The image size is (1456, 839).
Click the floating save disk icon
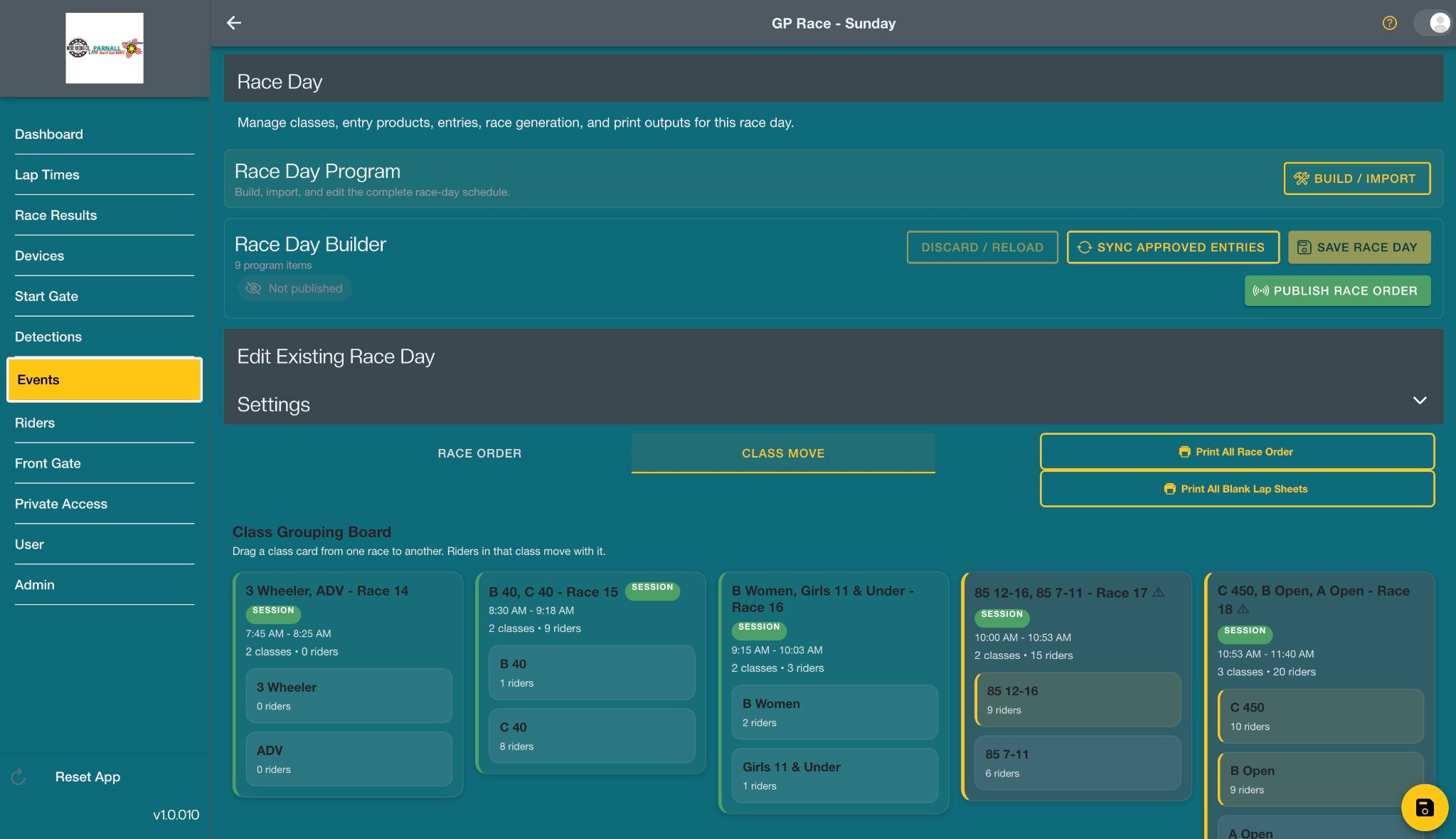pyautogui.click(x=1424, y=808)
